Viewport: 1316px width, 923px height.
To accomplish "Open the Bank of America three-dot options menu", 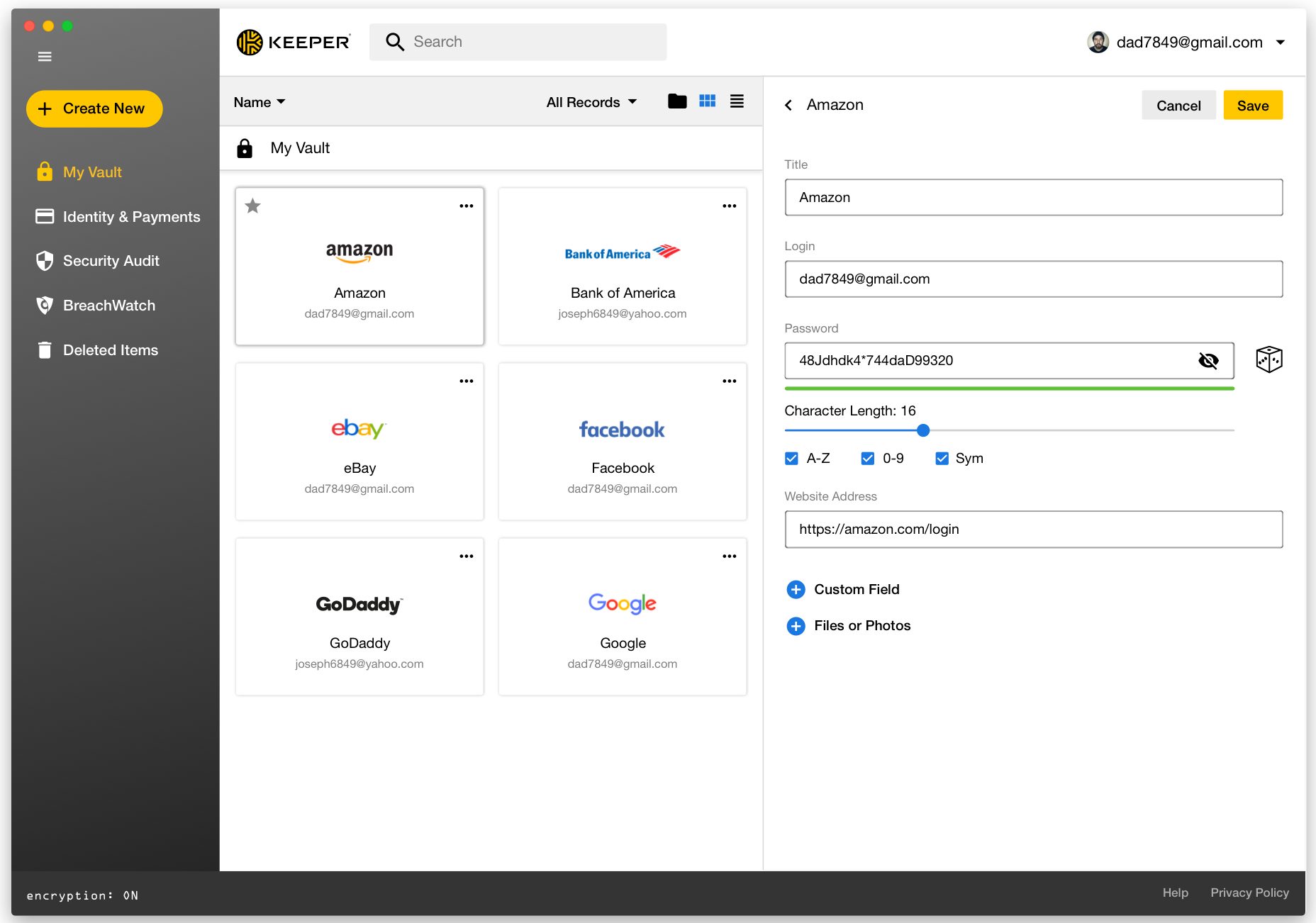I will (729, 206).
